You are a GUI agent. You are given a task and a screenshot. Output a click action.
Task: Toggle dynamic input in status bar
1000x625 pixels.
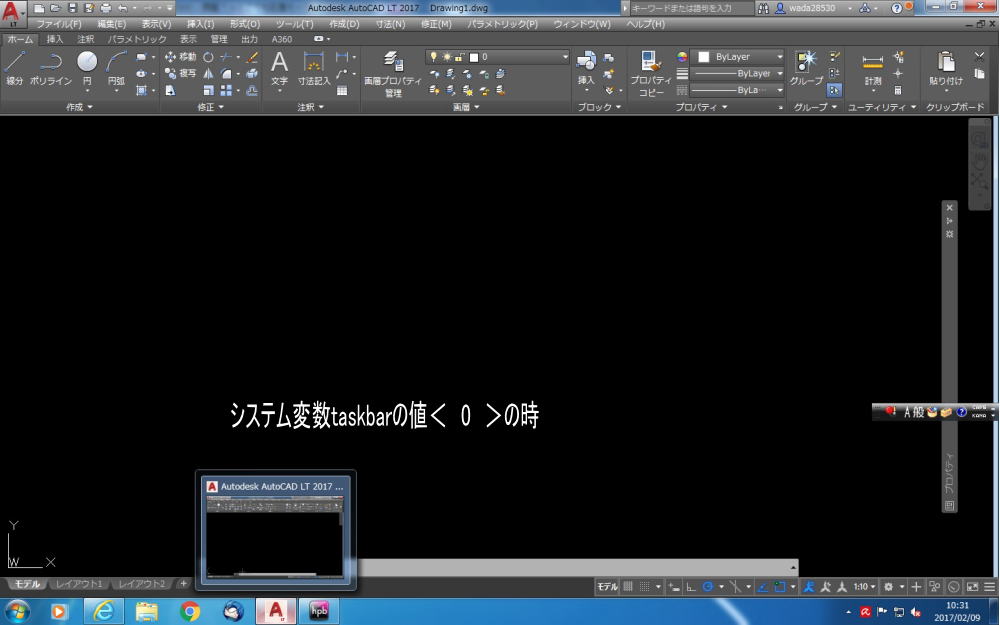[x=674, y=587]
